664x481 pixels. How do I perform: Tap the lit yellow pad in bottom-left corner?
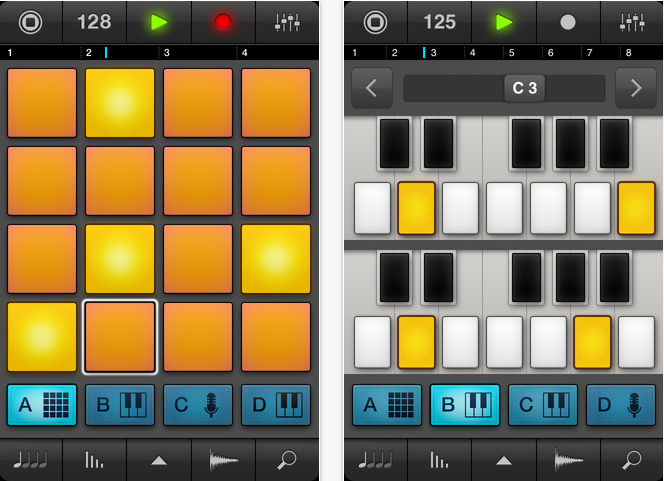click(42, 337)
